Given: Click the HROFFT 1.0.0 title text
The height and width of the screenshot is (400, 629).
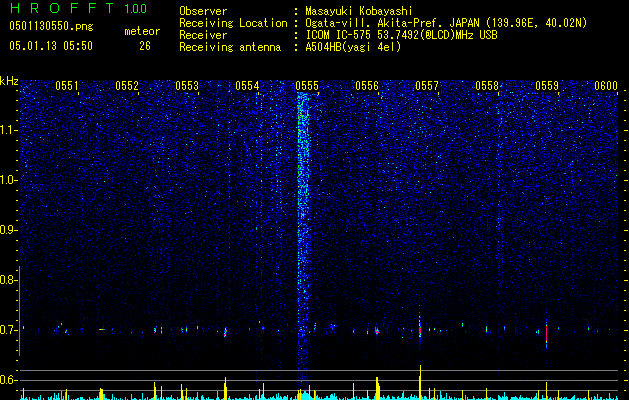Looking at the screenshot, I should tap(78, 8).
